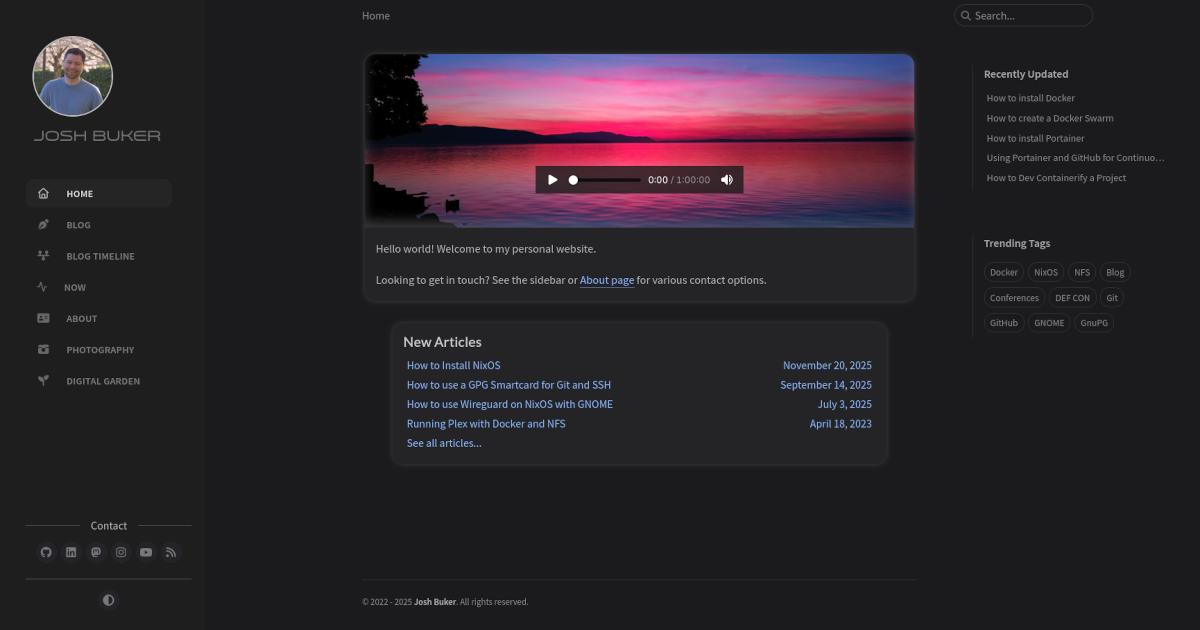Play the sunset video
This screenshot has height=630, width=1200.
[553, 179]
